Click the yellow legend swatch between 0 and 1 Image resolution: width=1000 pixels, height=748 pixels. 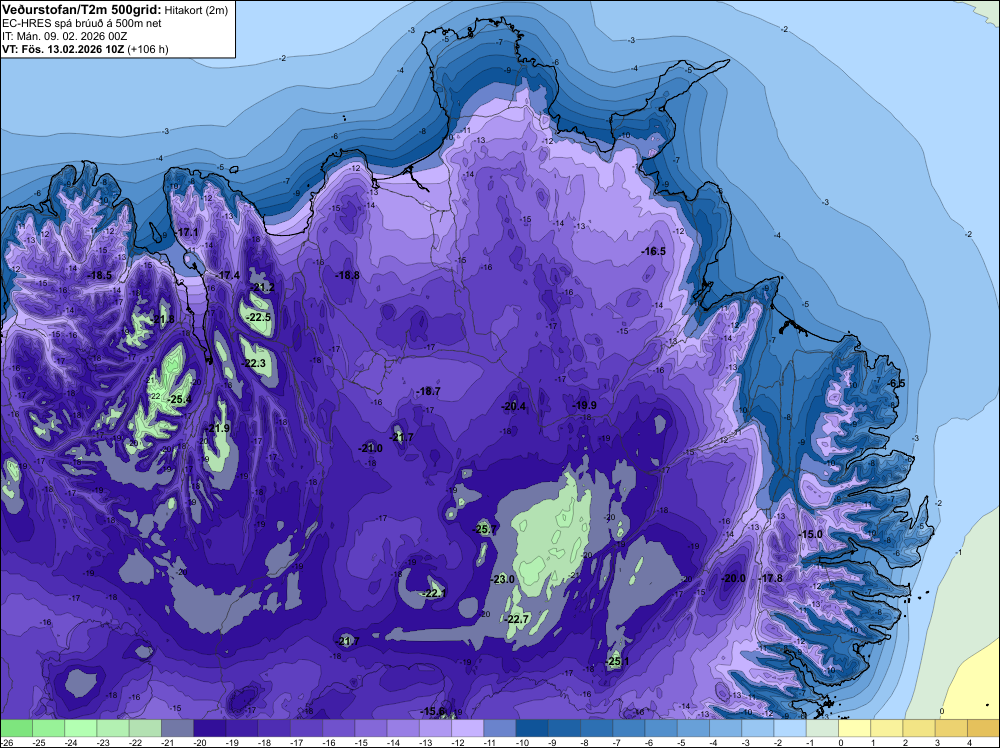click(x=854, y=728)
